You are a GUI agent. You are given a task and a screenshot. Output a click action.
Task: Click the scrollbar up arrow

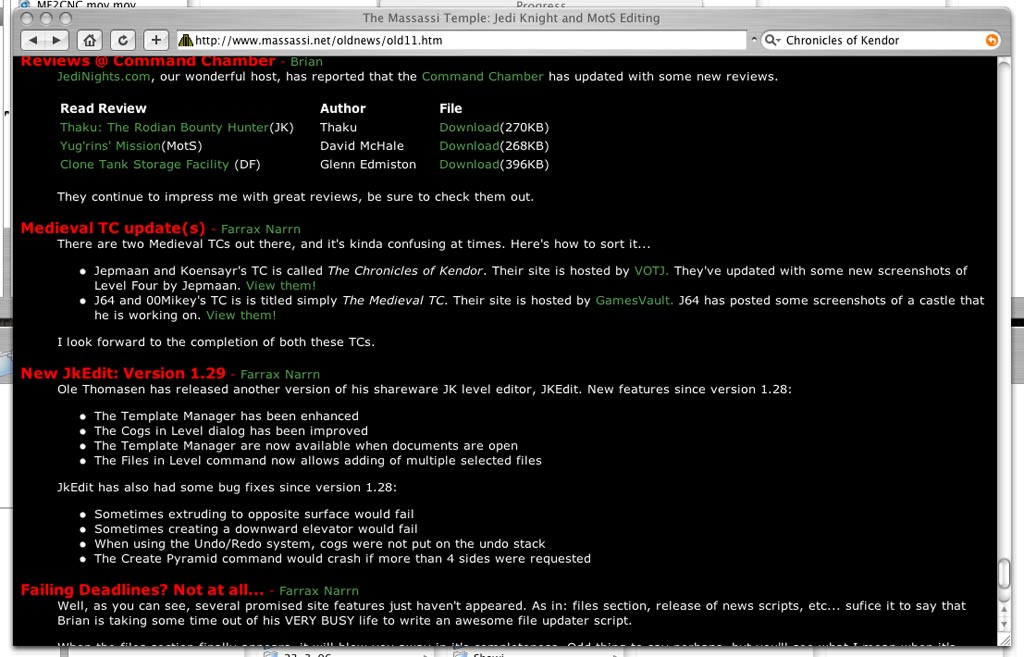(1004, 609)
